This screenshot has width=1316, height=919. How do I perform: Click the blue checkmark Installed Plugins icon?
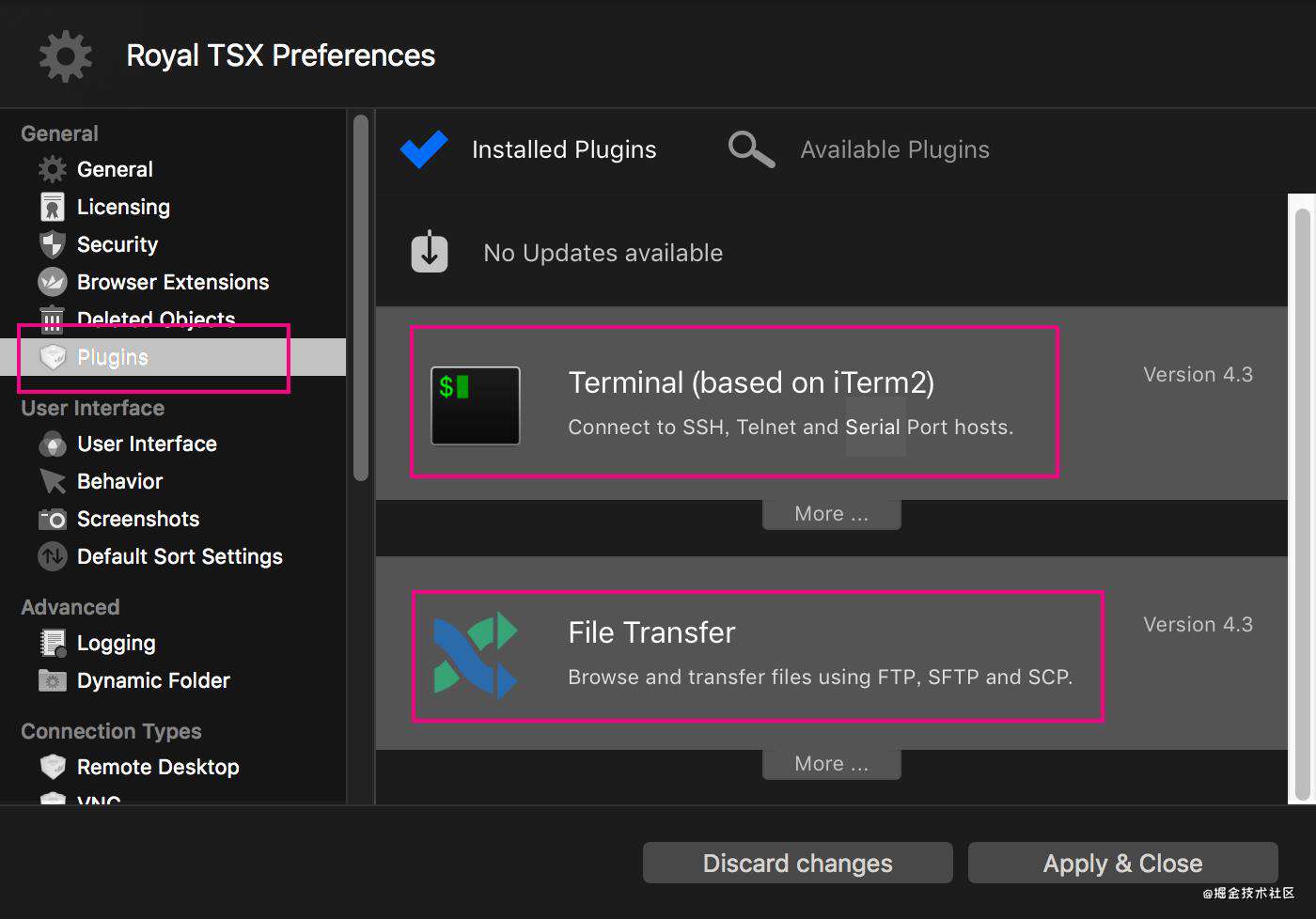(424, 149)
